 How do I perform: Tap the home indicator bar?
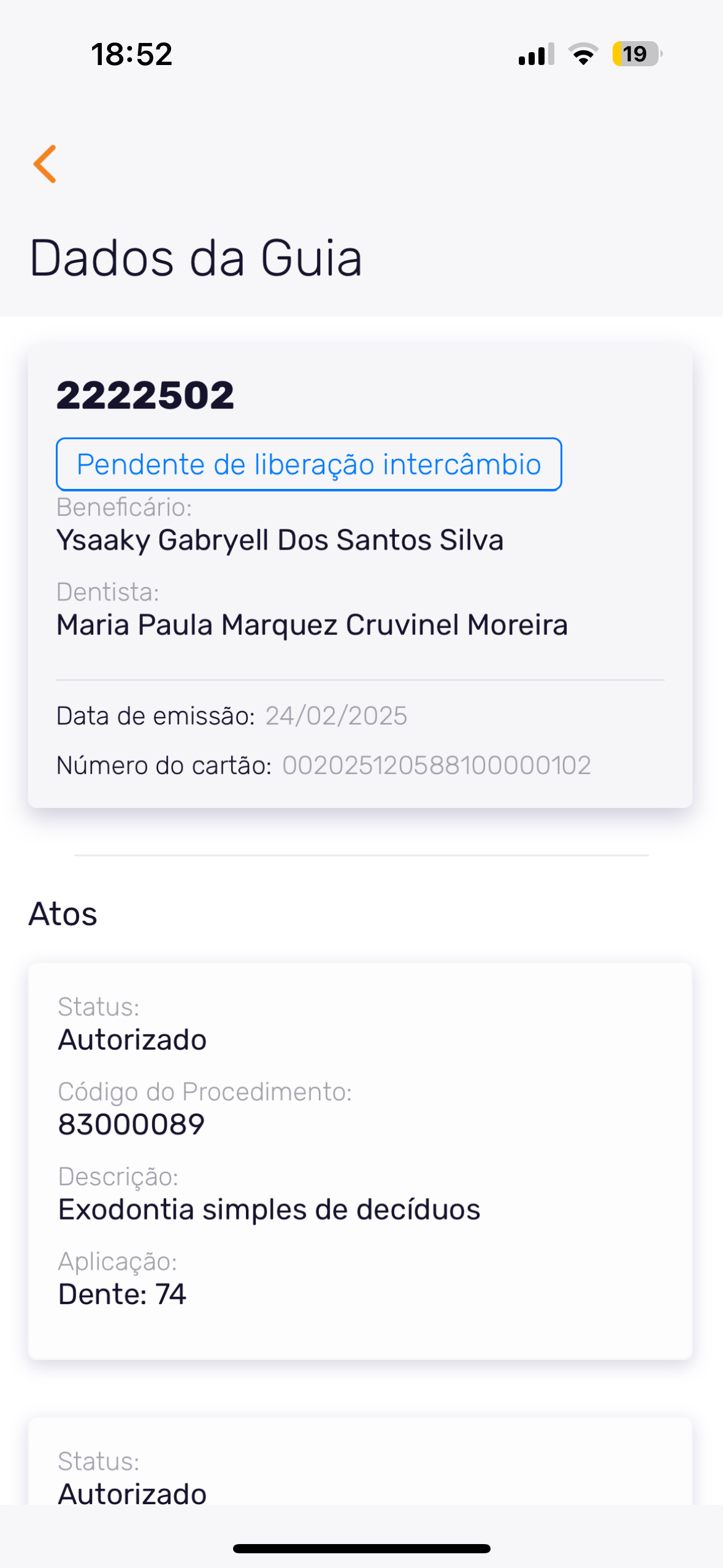[x=361, y=1548]
